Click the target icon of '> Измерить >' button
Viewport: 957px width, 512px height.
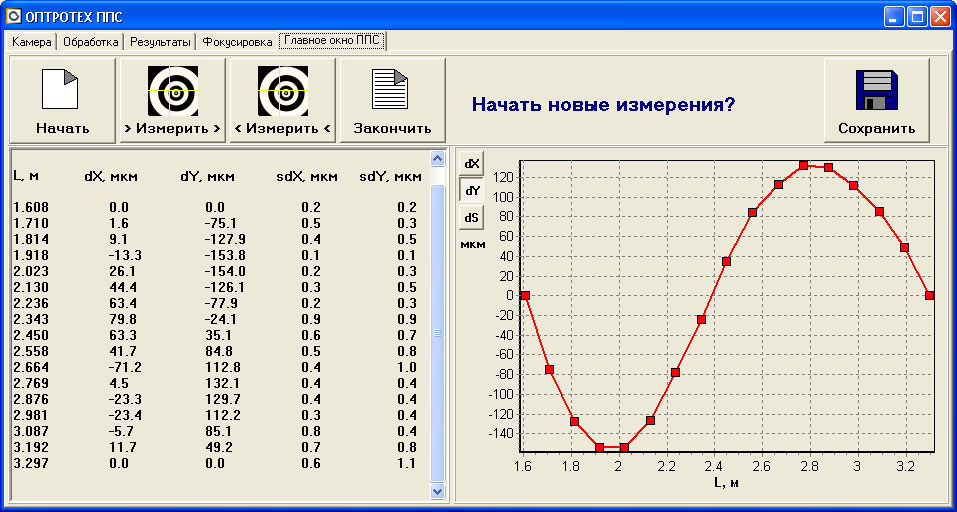[x=173, y=91]
